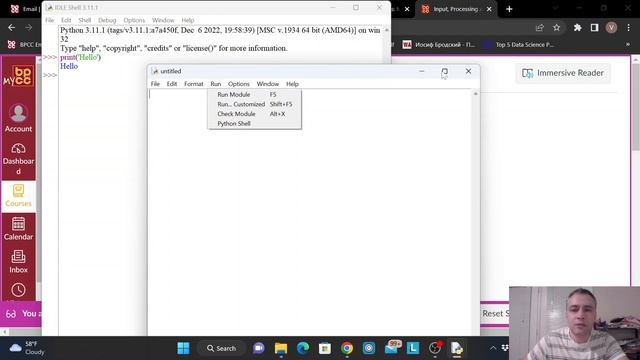Open Debug menu in IDLE Shell window

pos(107,20)
